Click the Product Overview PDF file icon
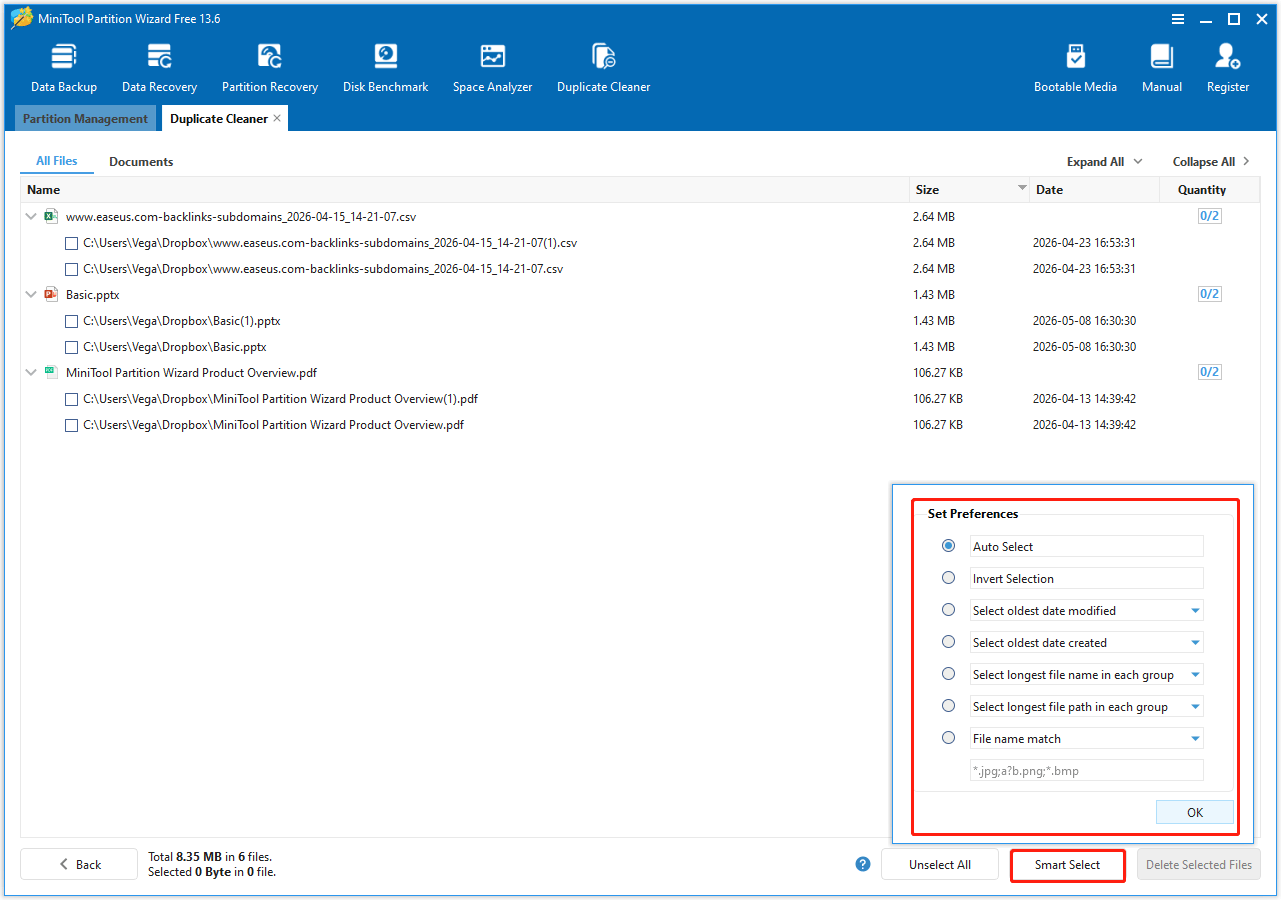This screenshot has height=900, width=1281. coord(51,372)
